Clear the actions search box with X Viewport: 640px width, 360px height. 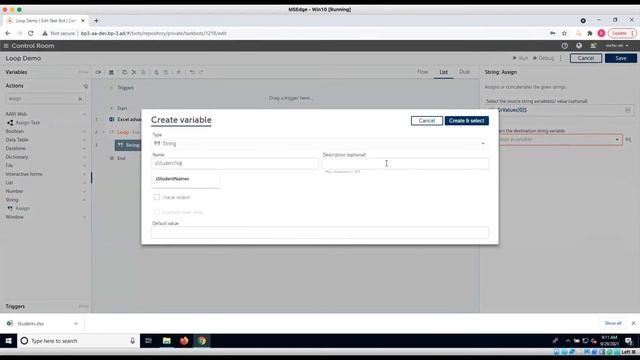80,99
